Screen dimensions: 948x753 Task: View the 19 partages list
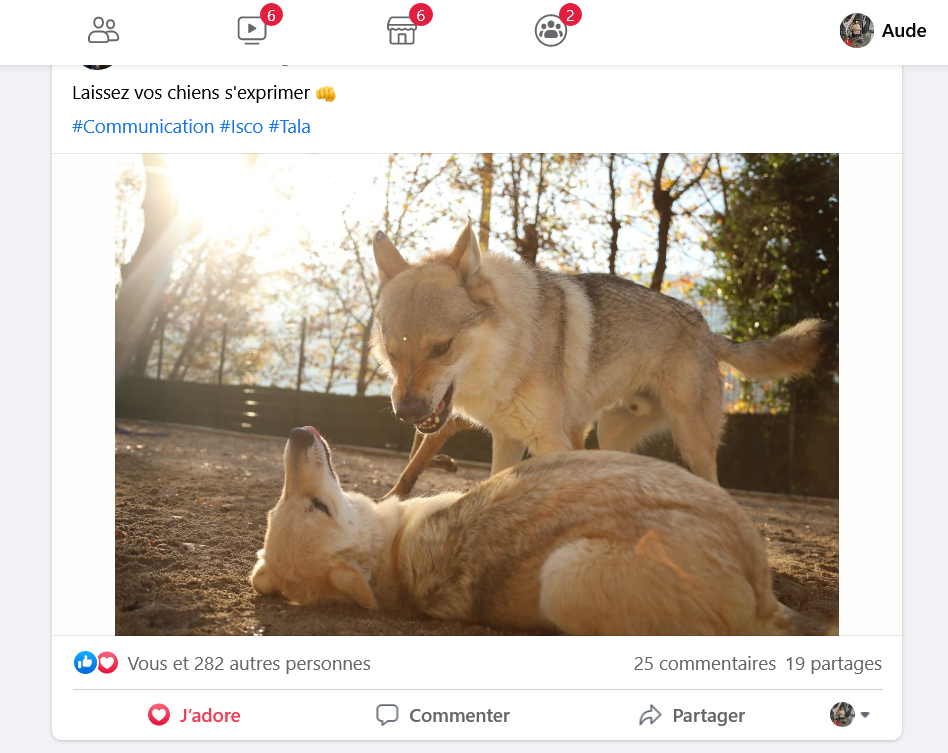(834, 663)
